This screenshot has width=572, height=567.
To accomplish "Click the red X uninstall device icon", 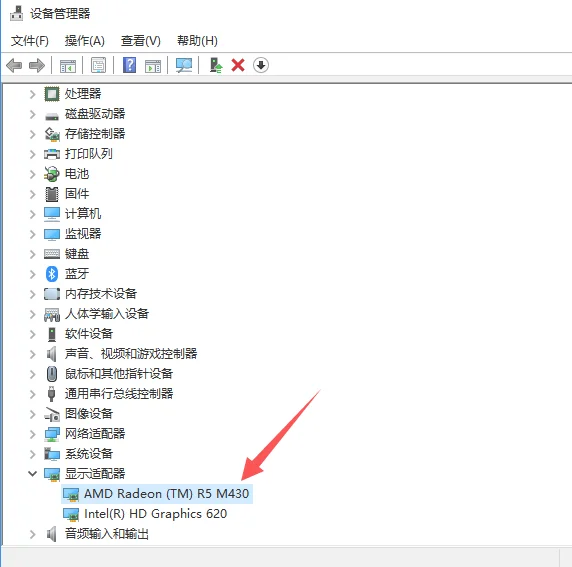I will (238, 66).
